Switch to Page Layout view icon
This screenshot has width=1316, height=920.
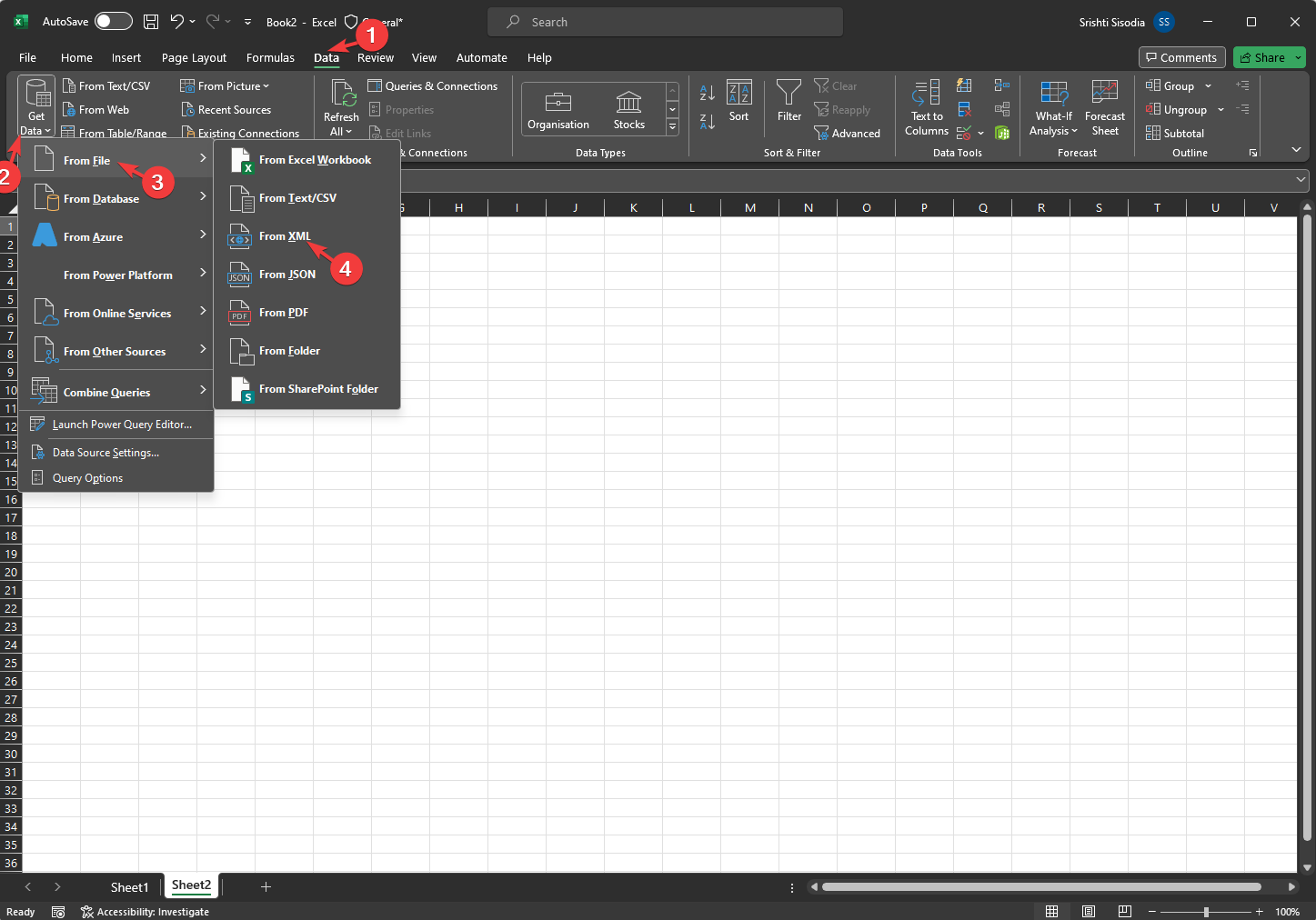click(1089, 911)
